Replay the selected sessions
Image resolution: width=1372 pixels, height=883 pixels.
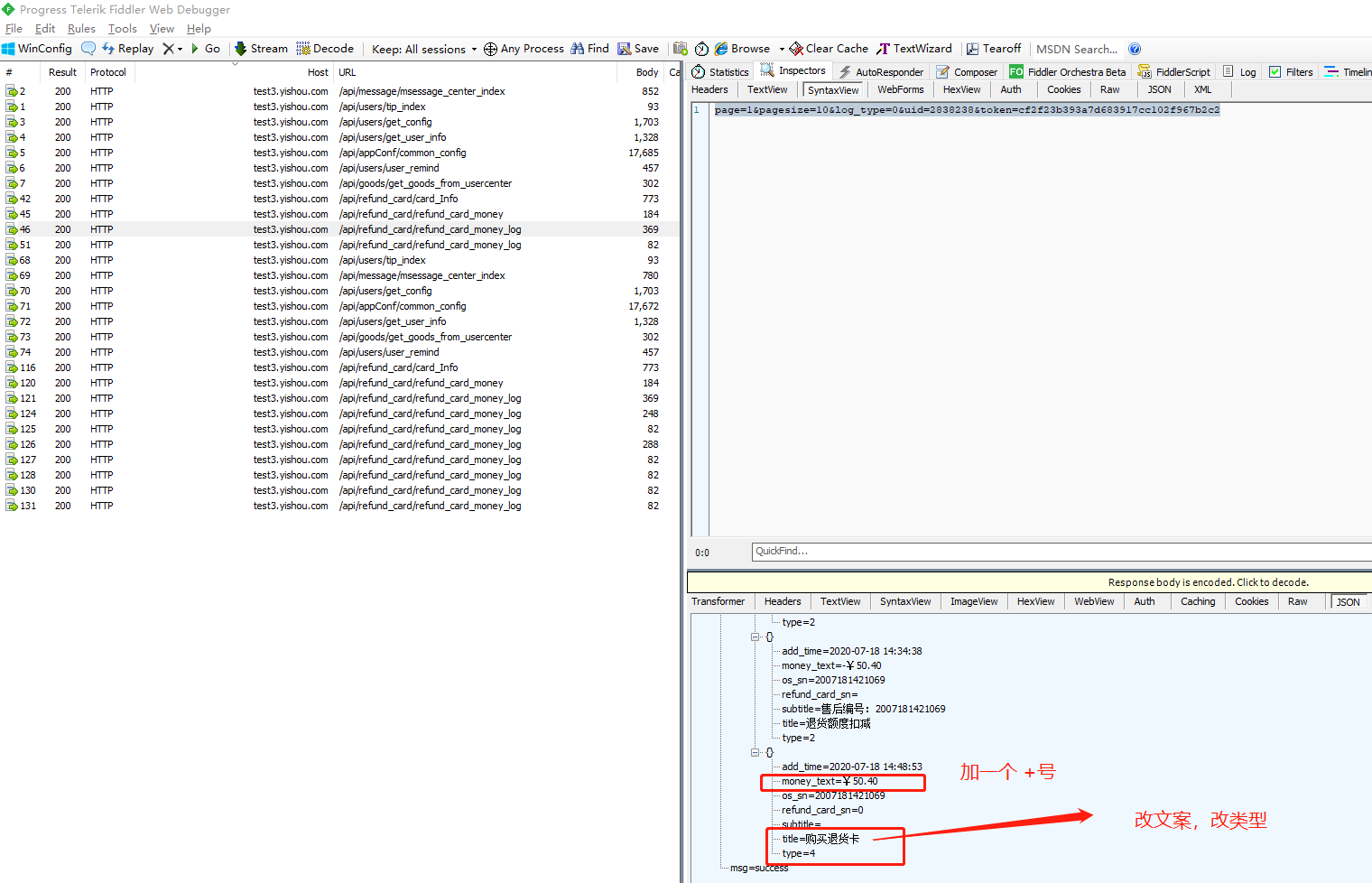pos(127,49)
